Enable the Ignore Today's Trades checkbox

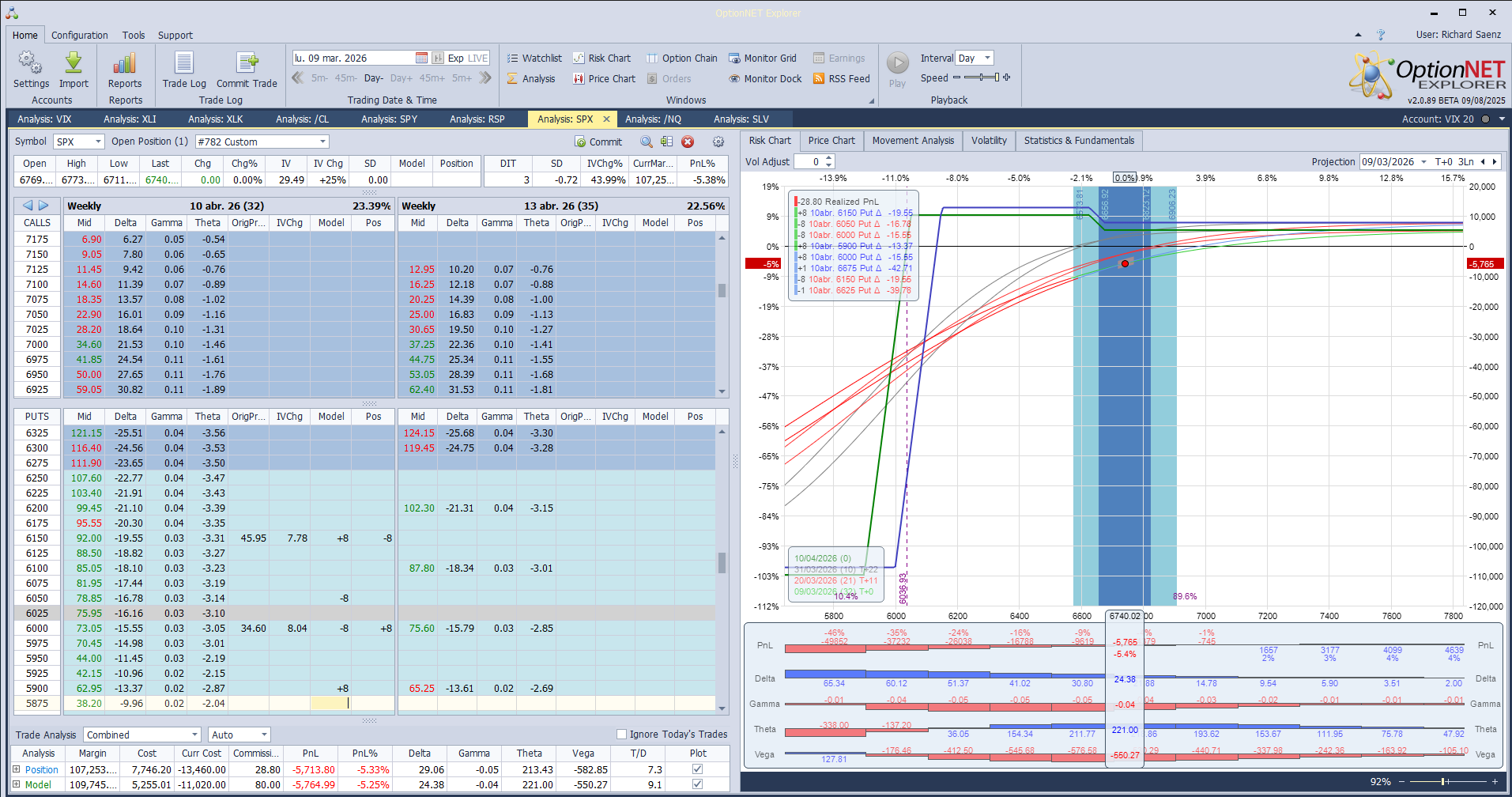click(x=623, y=734)
